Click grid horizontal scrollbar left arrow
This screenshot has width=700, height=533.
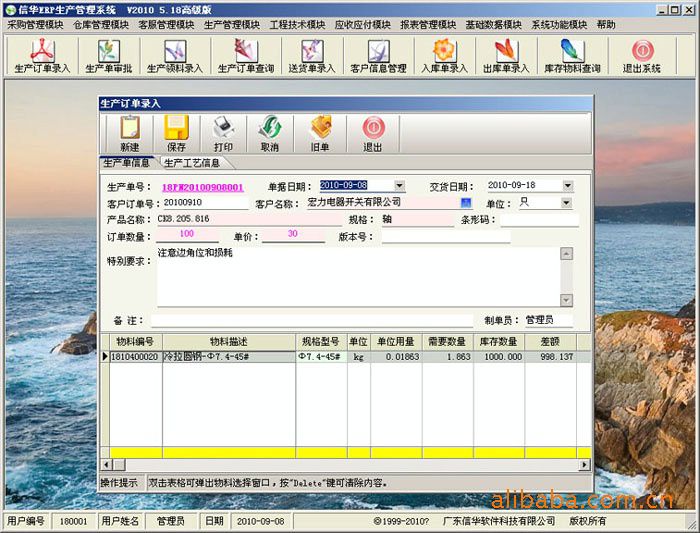(106, 465)
